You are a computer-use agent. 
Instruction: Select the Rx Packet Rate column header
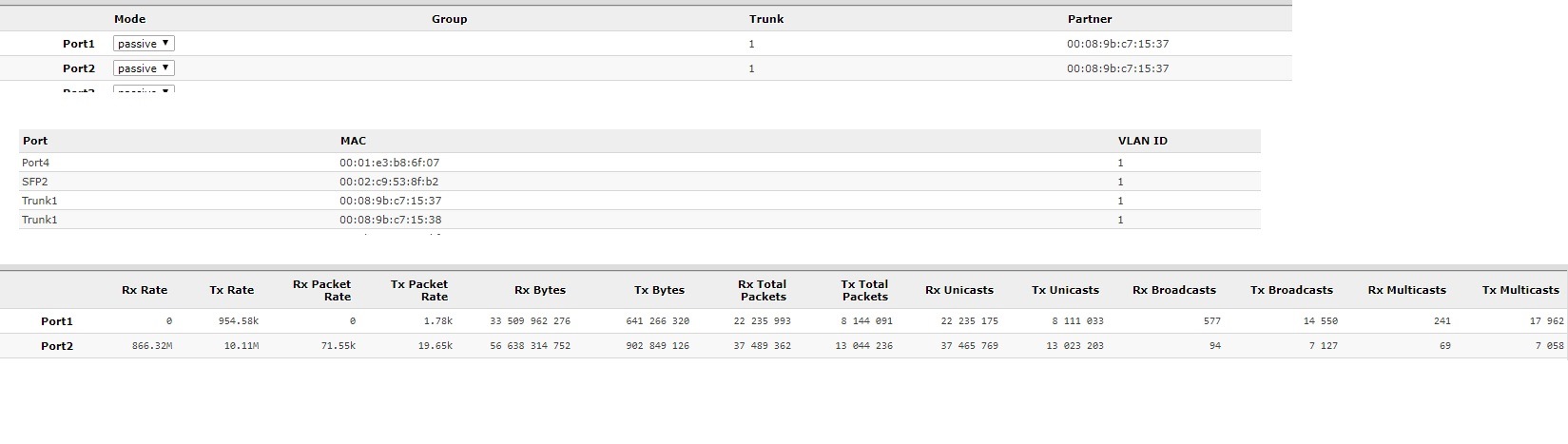point(321,290)
